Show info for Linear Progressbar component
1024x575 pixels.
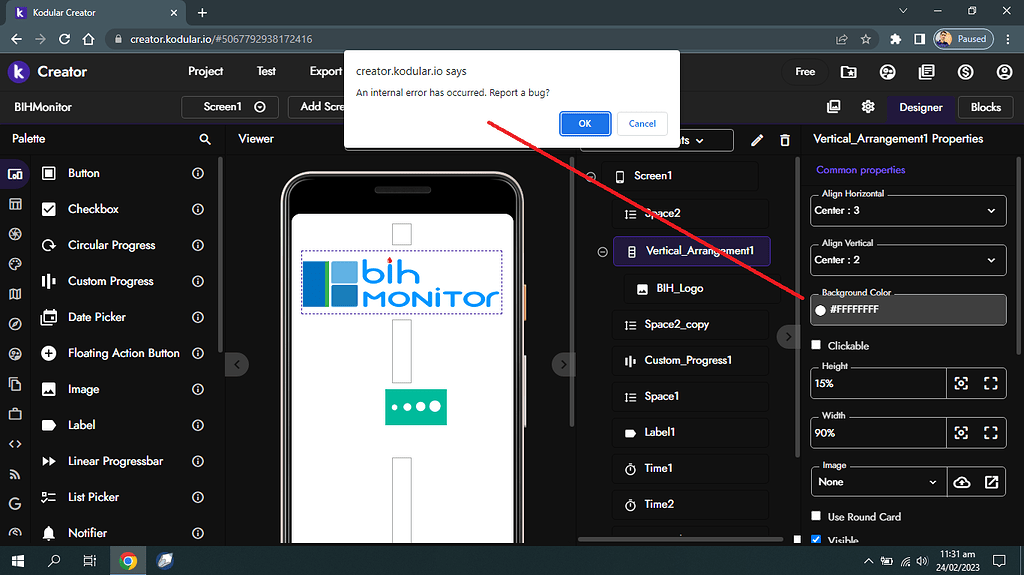pos(198,461)
